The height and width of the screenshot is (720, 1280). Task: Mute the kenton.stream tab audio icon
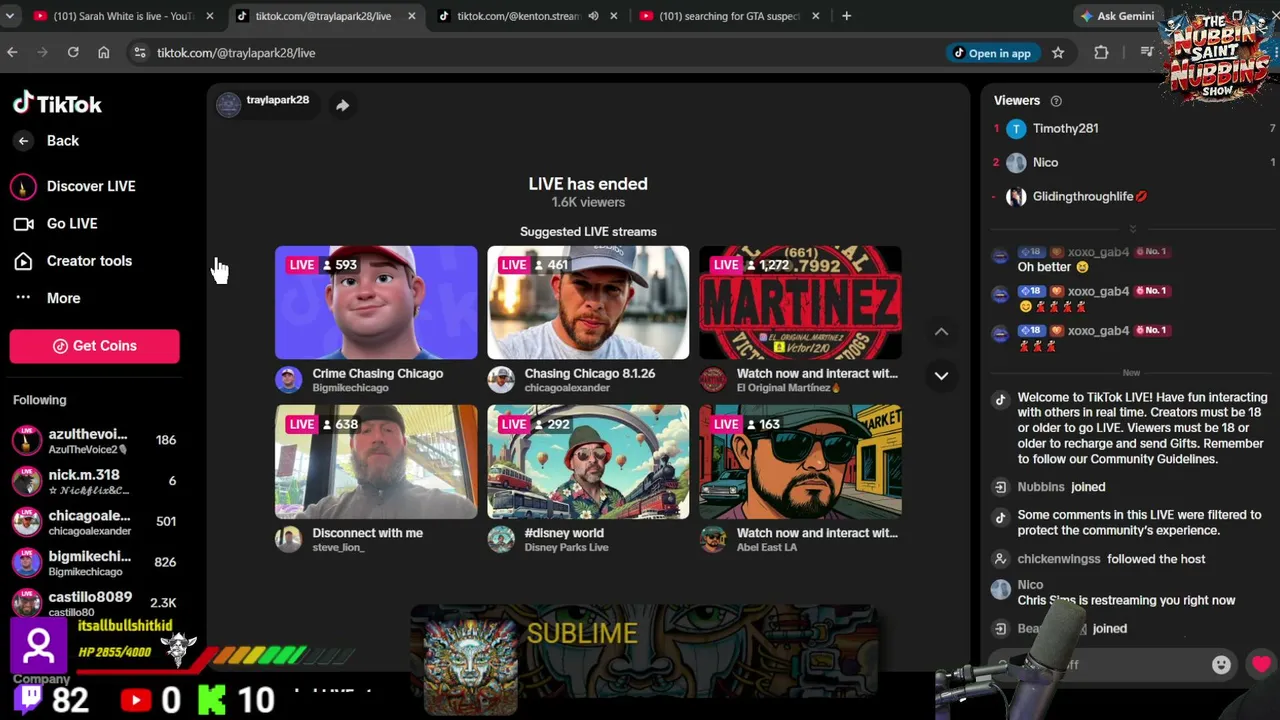[x=593, y=16]
